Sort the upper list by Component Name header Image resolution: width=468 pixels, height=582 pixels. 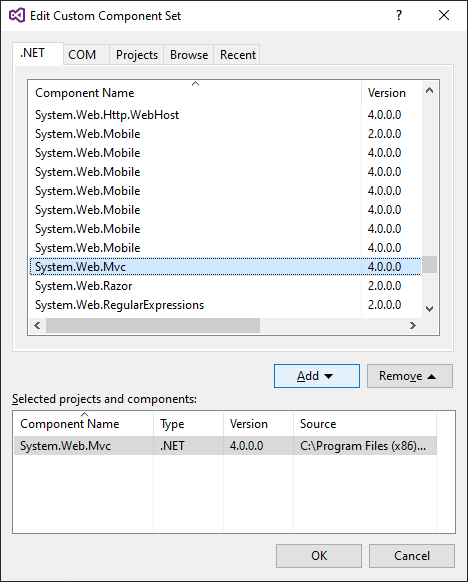pyautogui.click(x=195, y=93)
